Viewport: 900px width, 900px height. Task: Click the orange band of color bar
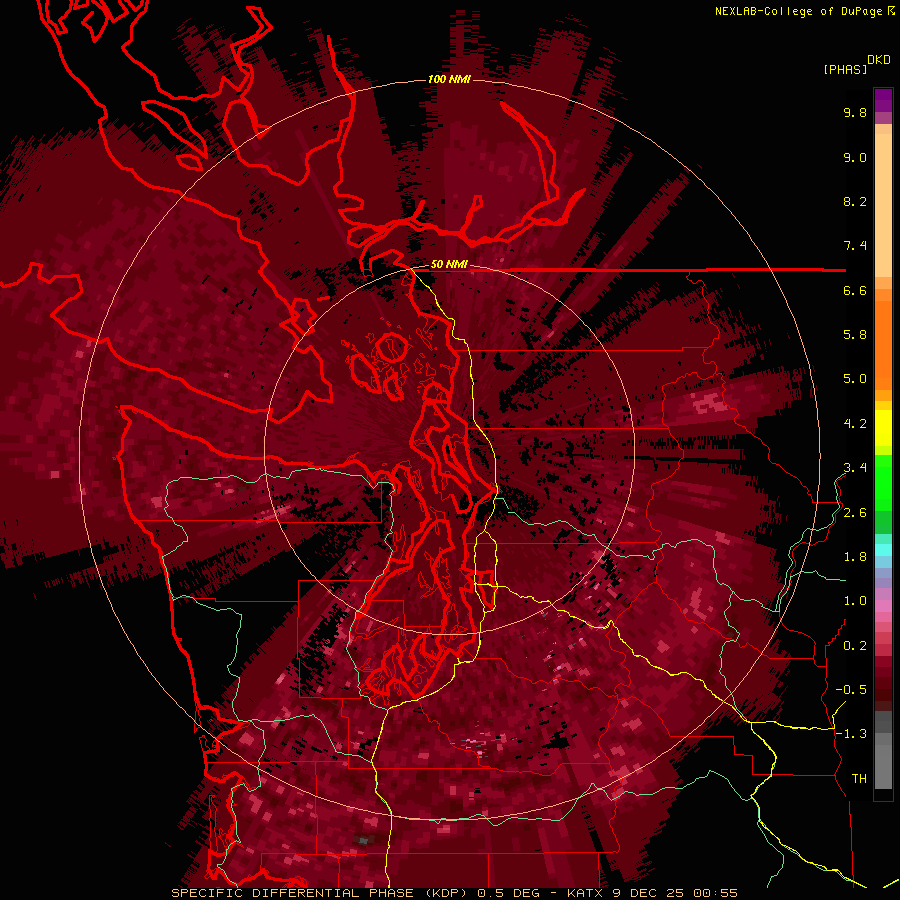click(883, 340)
